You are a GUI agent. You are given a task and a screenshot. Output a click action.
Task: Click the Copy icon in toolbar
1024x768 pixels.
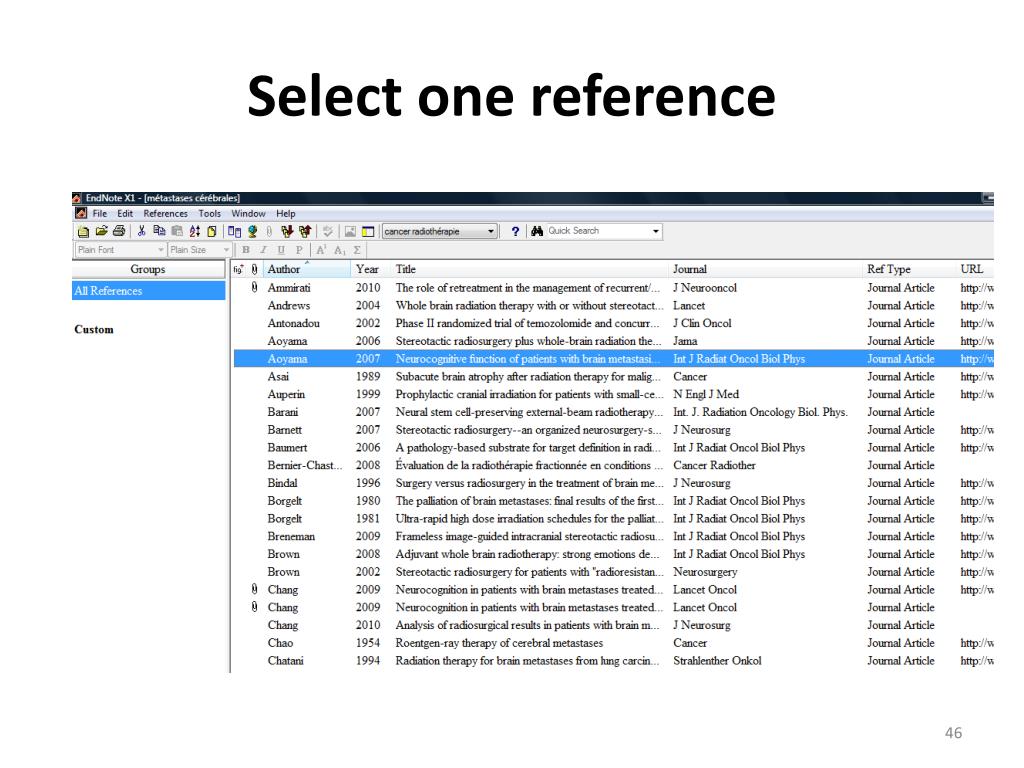pos(159,231)
